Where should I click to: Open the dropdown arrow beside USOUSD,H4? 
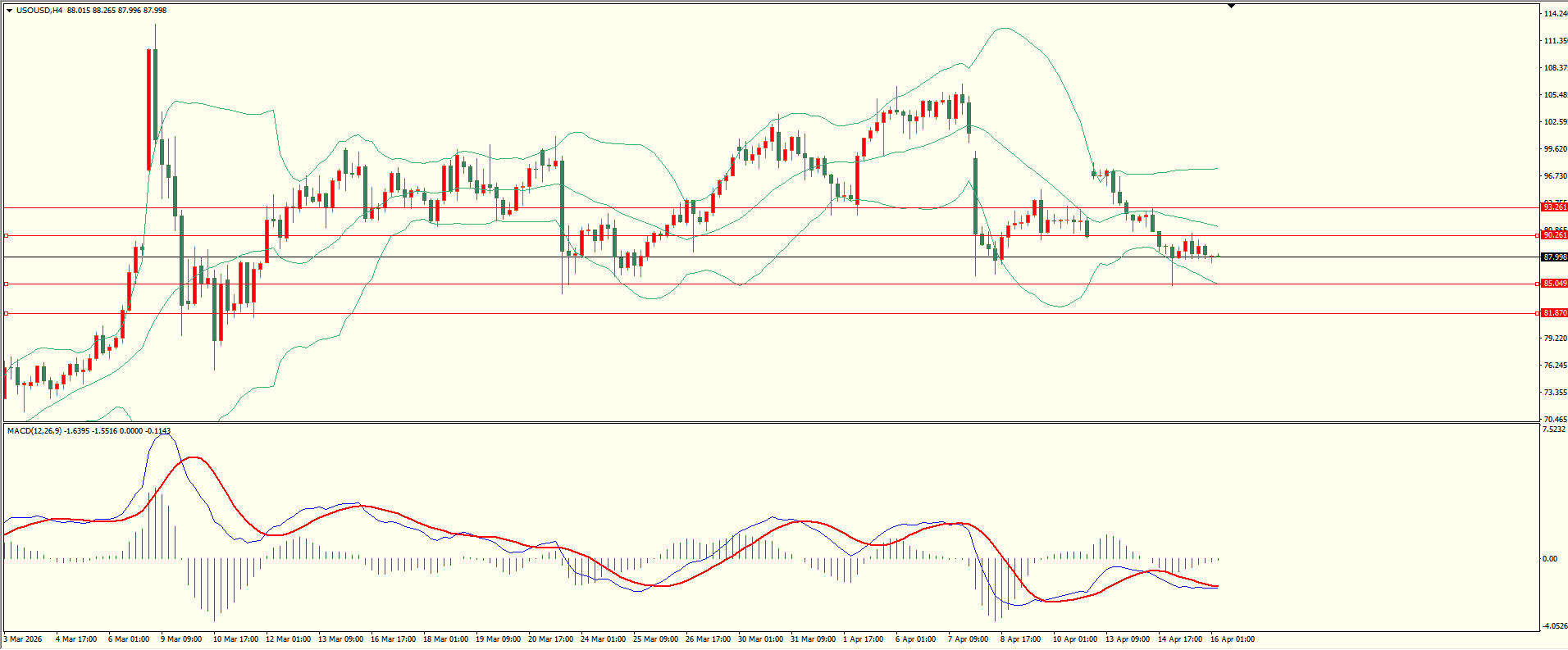(x=9, y=11)
